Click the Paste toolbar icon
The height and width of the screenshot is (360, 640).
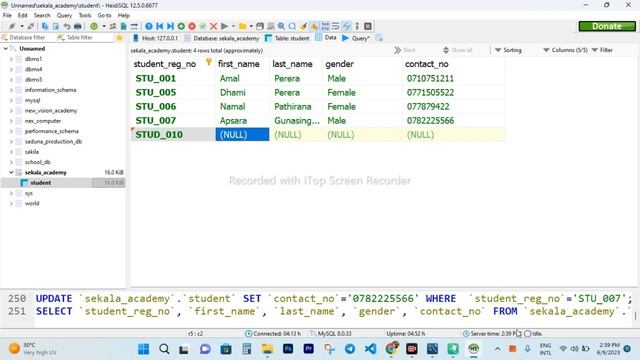(x=56, y=26)
